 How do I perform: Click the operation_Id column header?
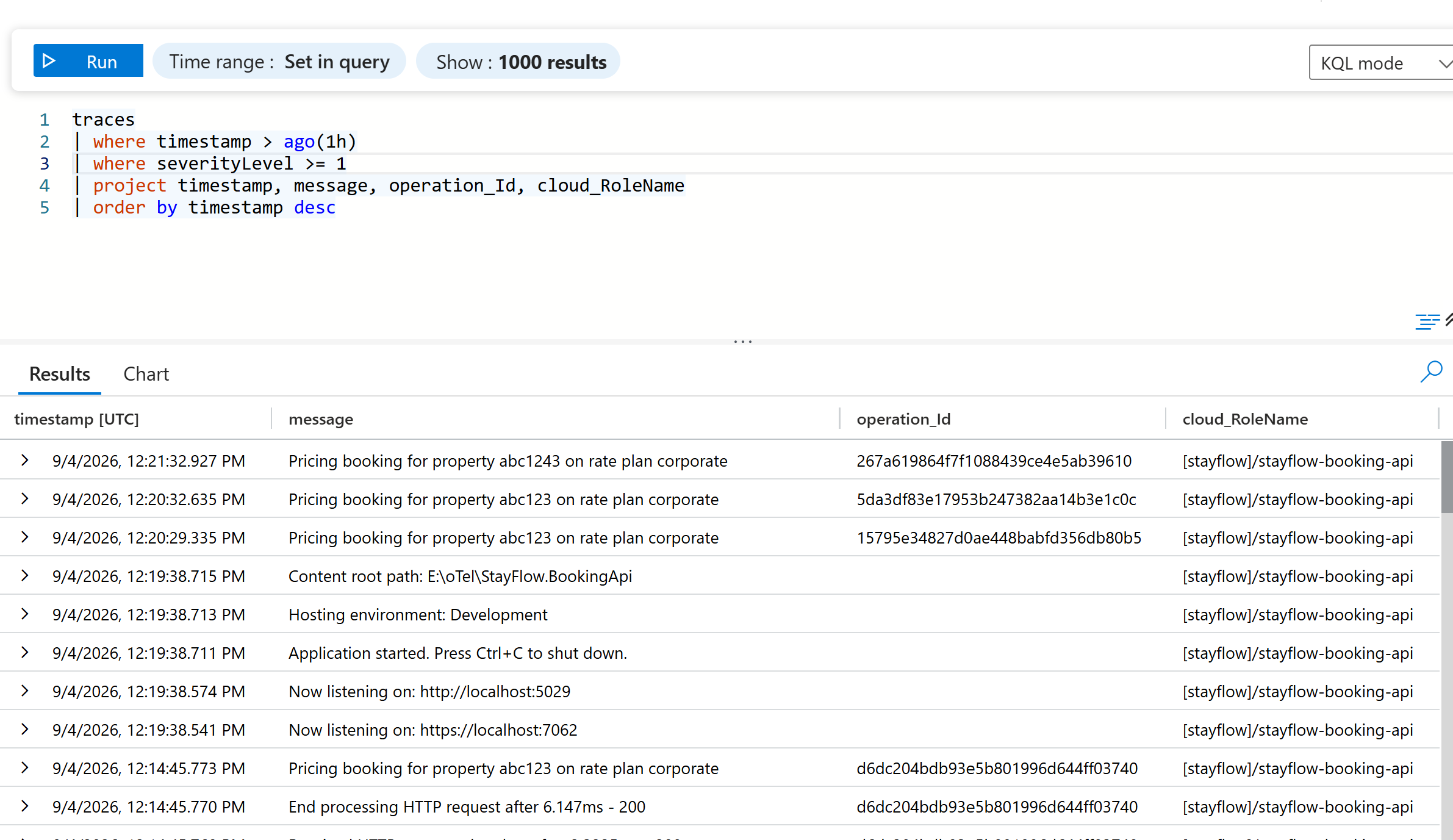pos(903,419)
